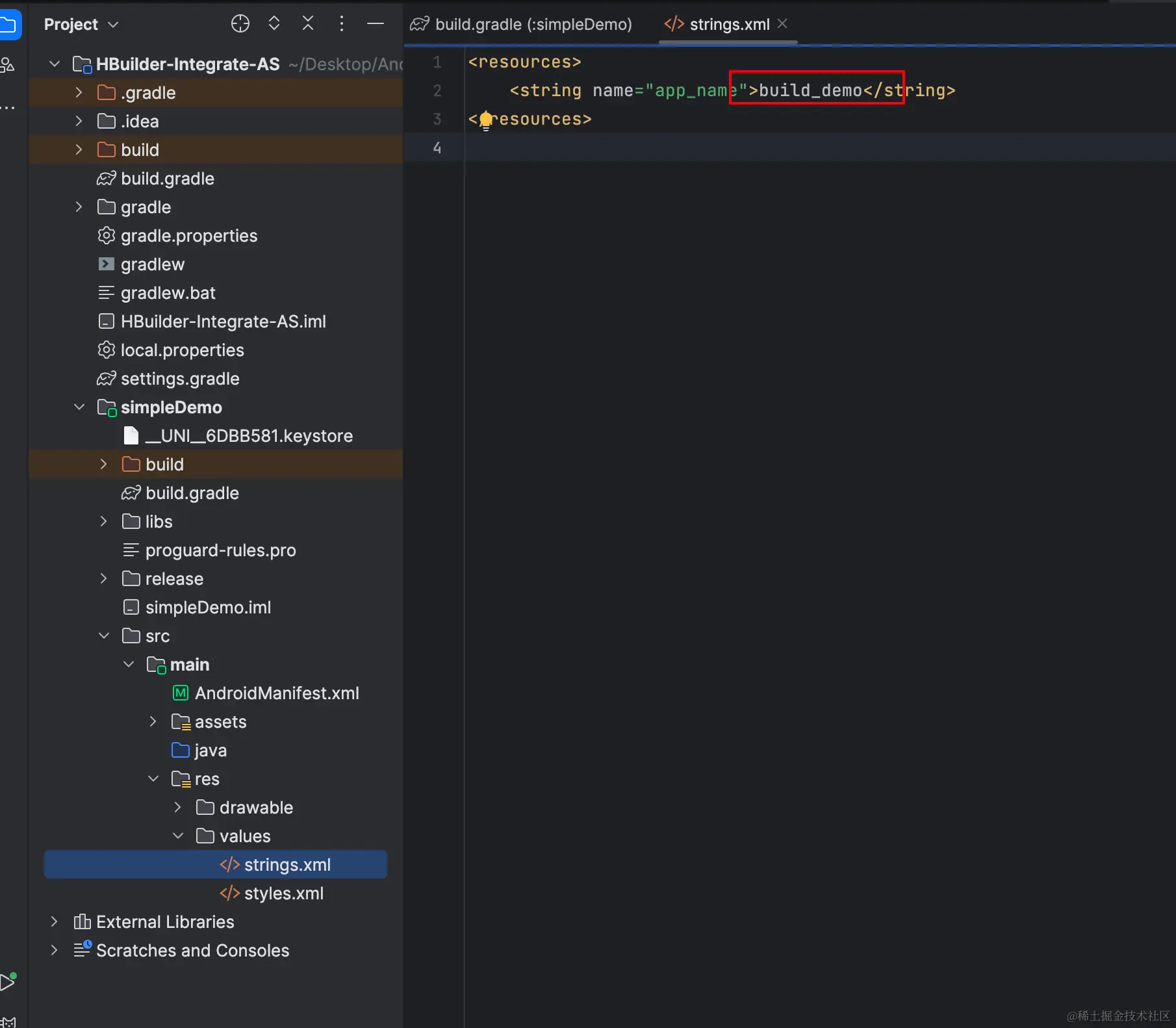Collapse the values folder
Viewport: 1176px width, 1028px height.
pos(178,836)
